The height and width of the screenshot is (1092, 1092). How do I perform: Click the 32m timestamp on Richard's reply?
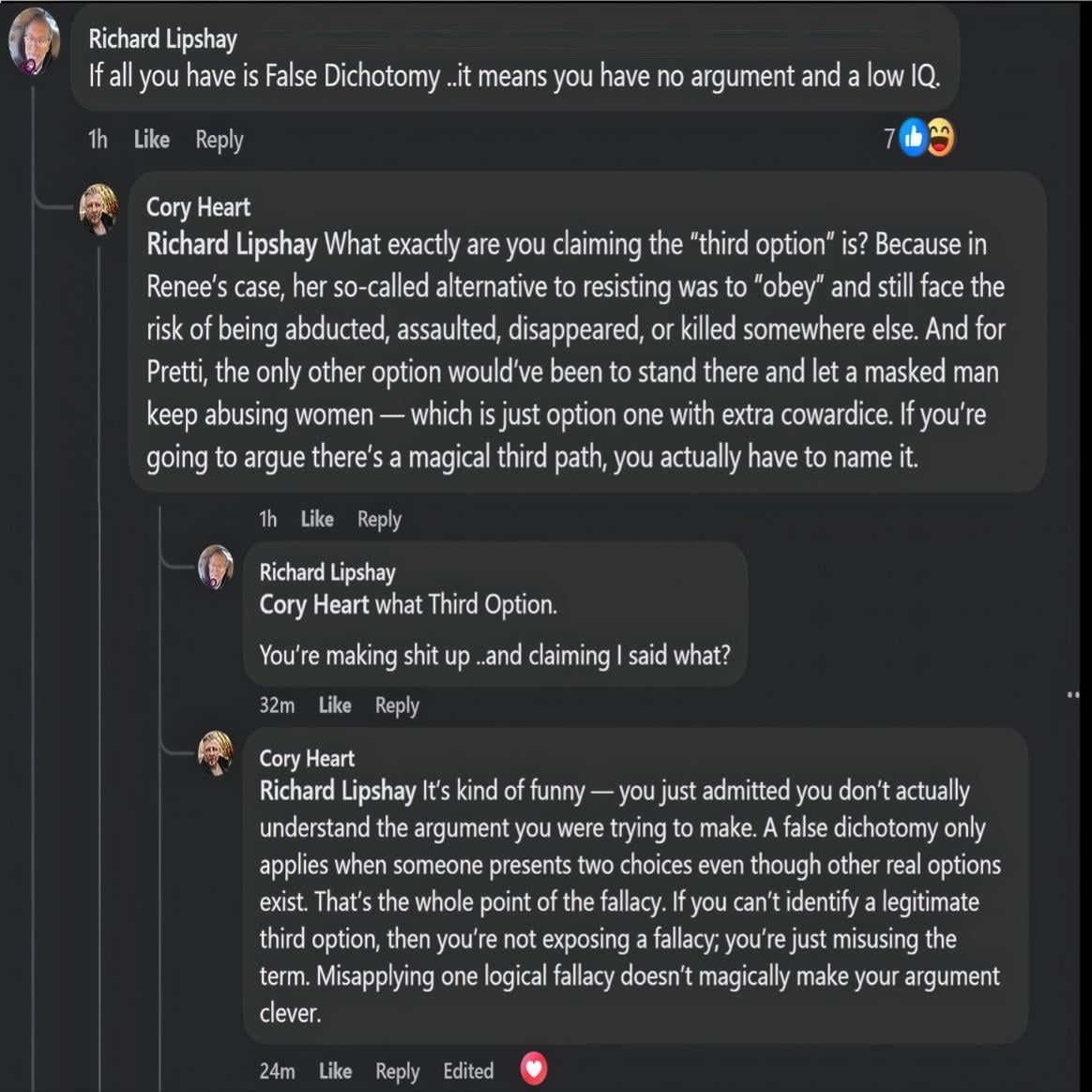(277, 705)
